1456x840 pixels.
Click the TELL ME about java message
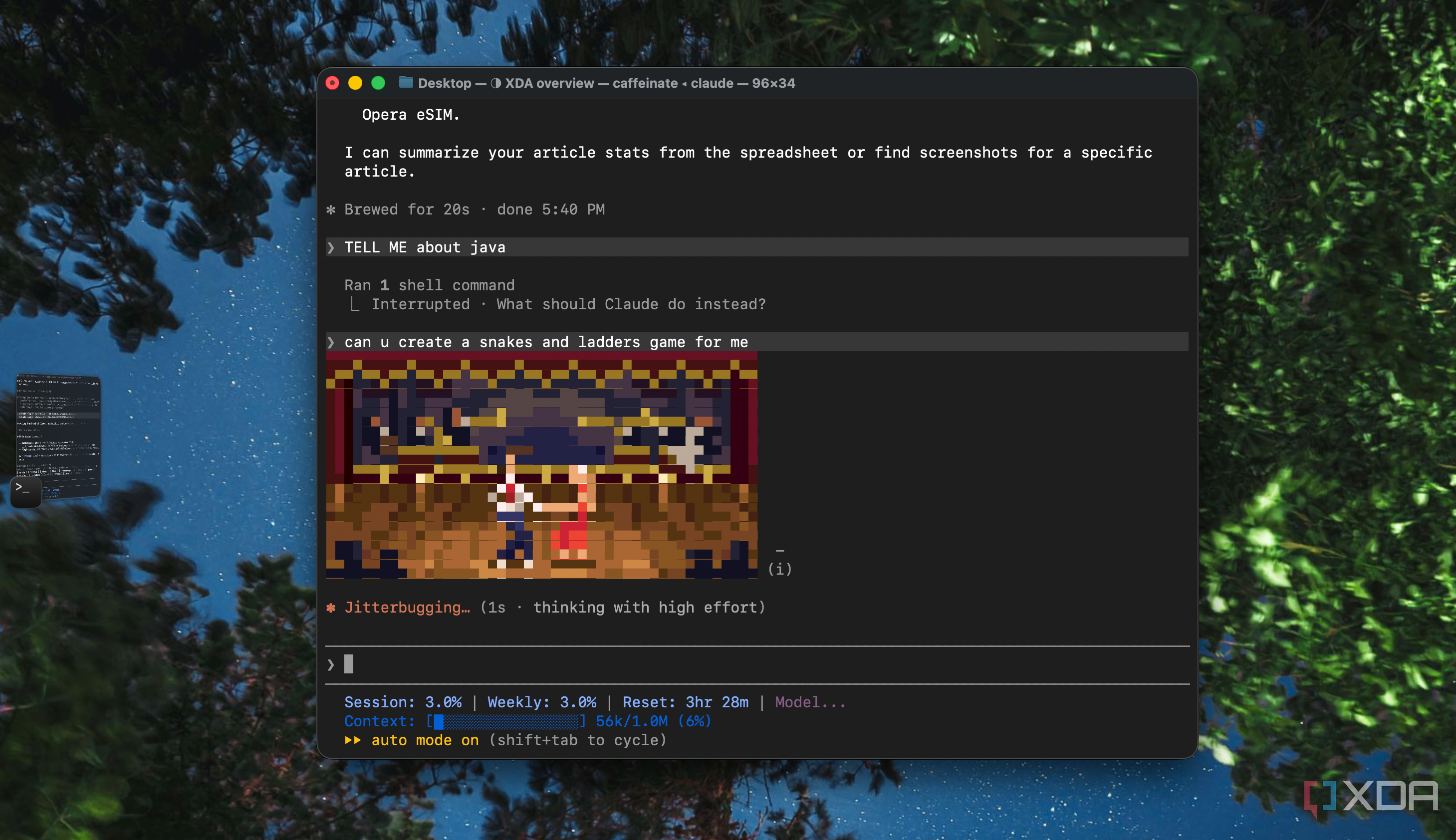pos(757,247)
